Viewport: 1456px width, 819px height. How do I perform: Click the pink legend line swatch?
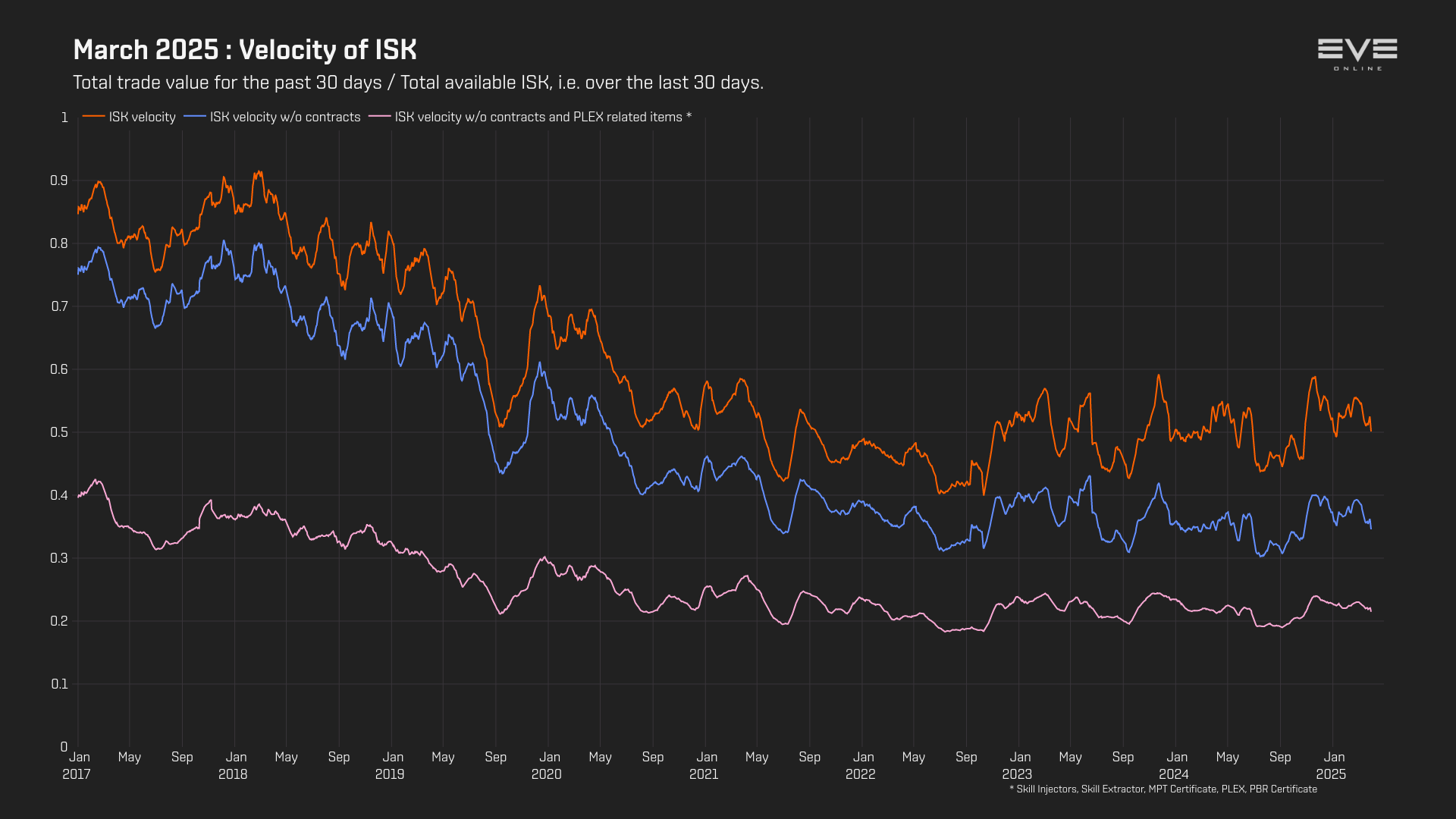(379, 116)
